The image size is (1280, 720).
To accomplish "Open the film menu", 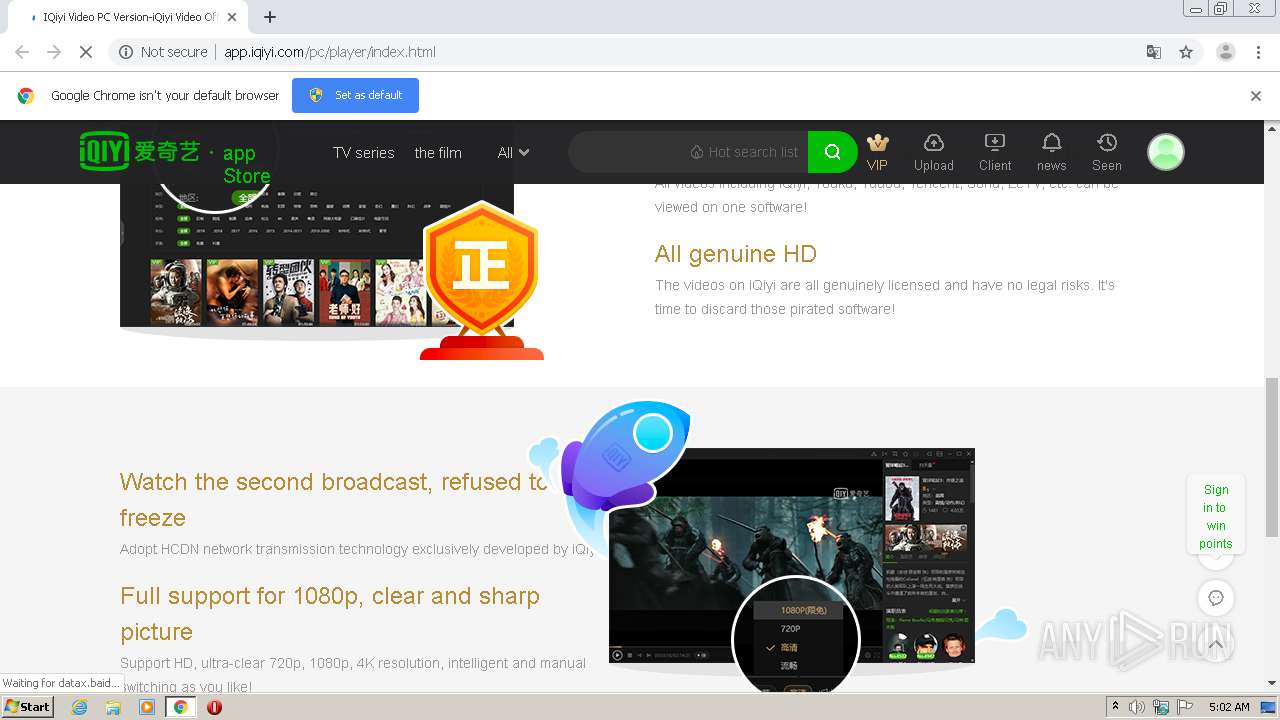I will pos(438,153).
